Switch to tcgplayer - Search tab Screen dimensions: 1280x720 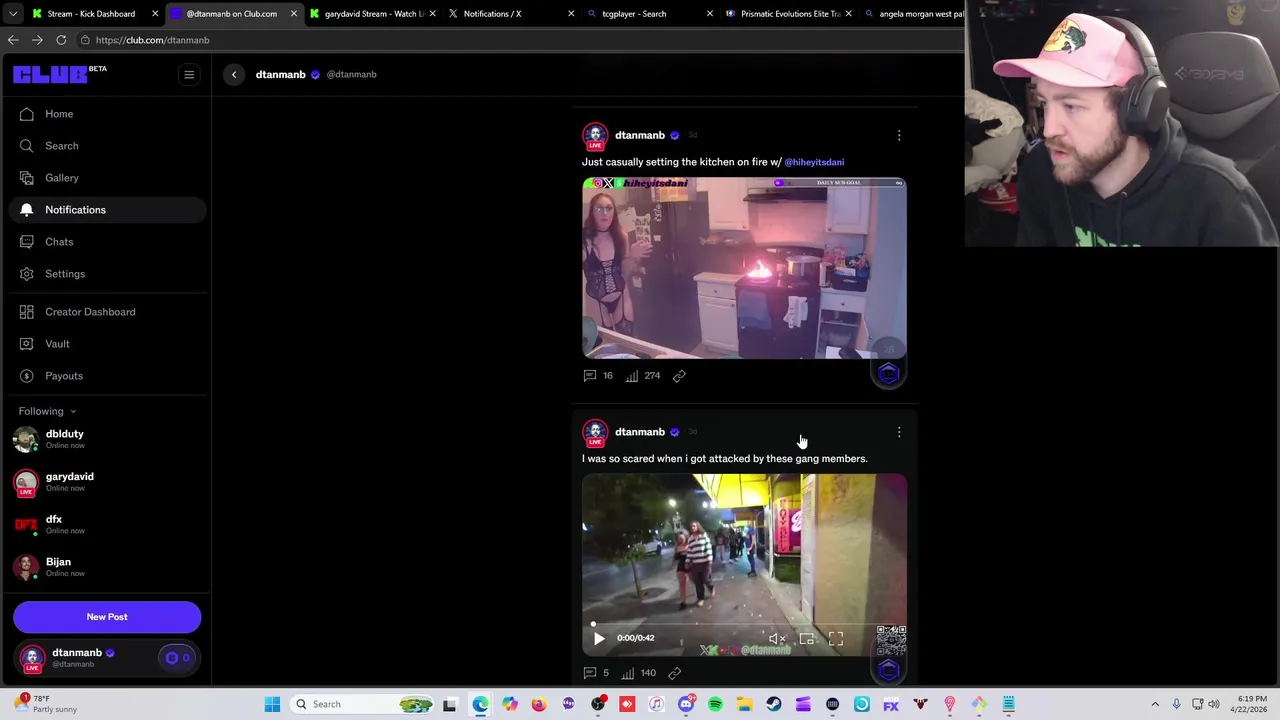click(x=634, y=14)
